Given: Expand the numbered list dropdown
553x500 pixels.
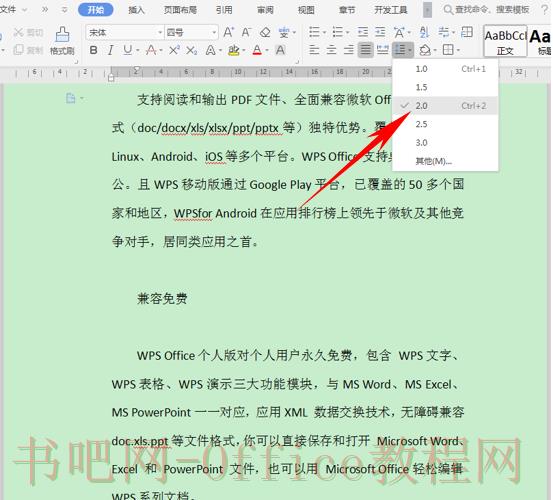Looking at the screenshot, I should point(348,33).
